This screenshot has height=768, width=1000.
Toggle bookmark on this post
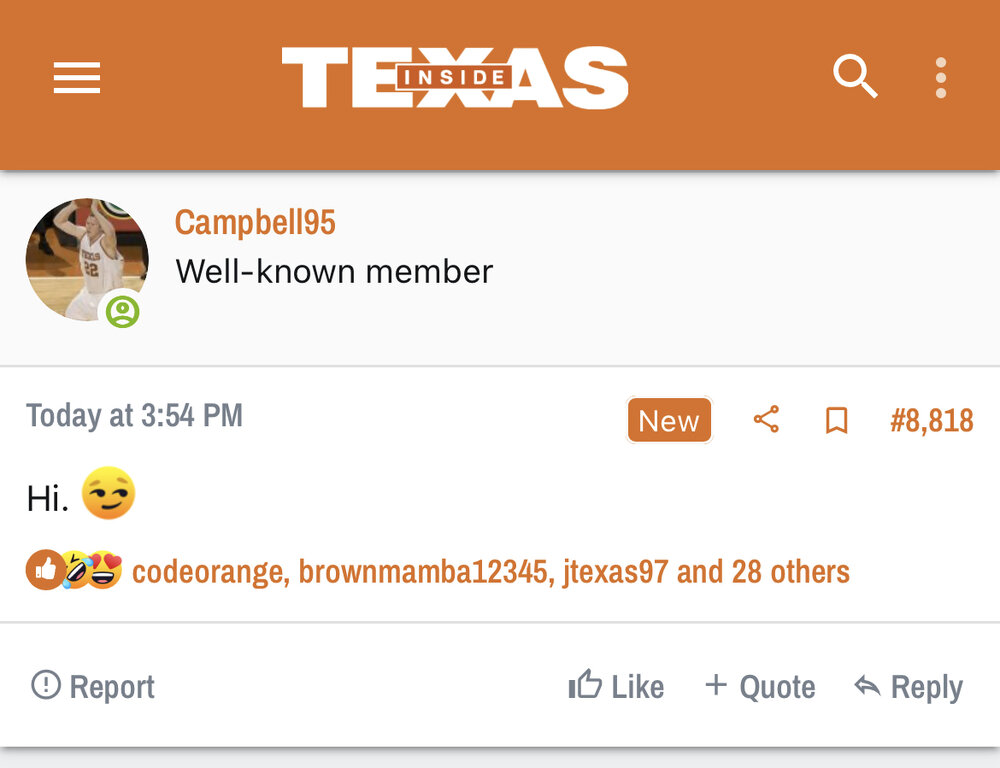point(836,421)
